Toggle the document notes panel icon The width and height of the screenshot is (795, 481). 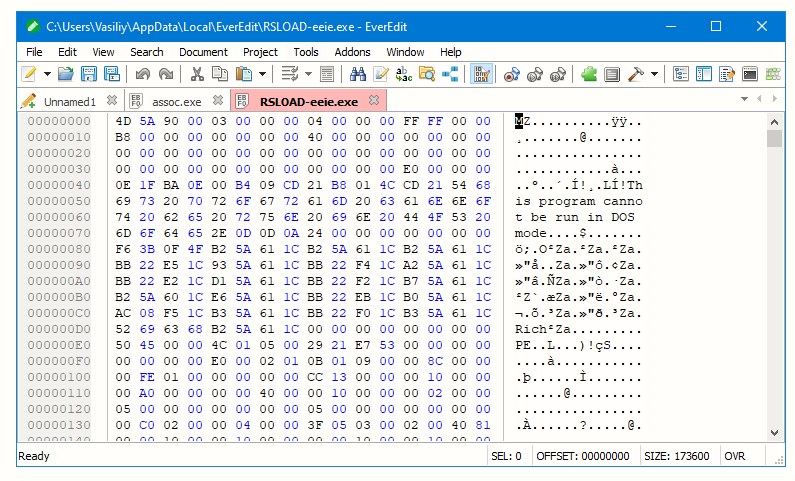[727, 75]
